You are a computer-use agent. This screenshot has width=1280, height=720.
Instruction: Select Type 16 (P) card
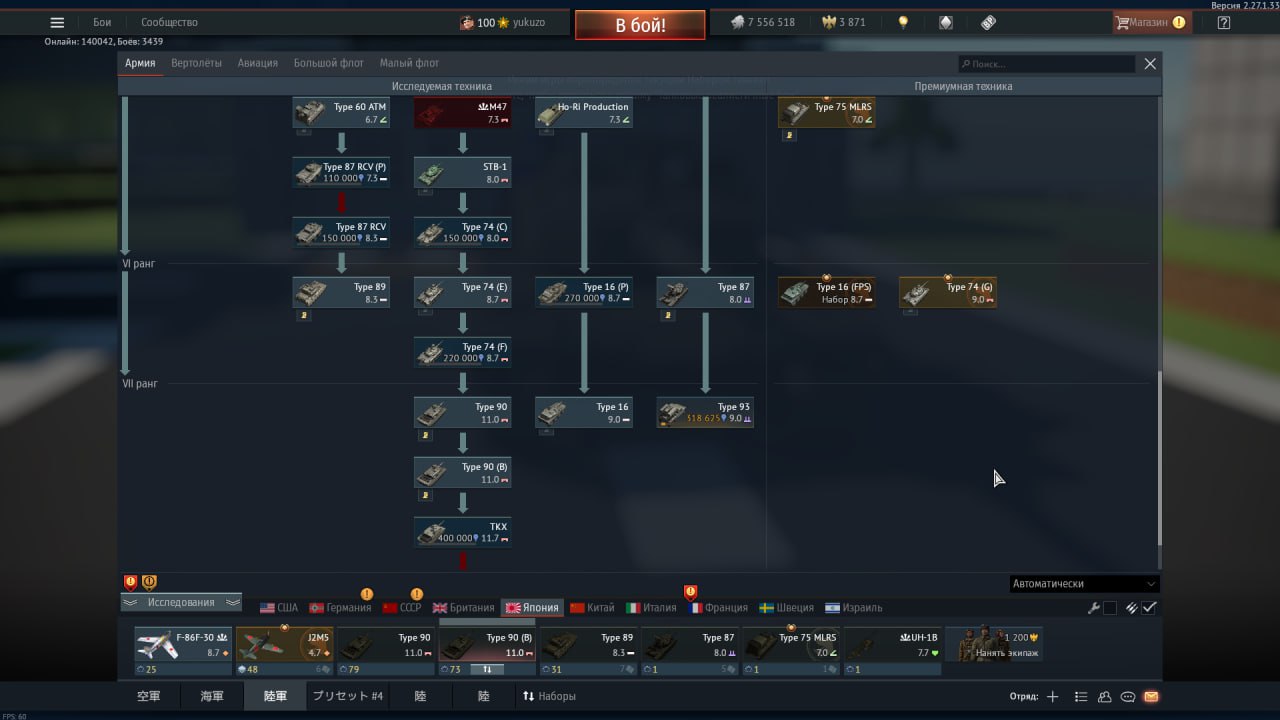point(583,293)
